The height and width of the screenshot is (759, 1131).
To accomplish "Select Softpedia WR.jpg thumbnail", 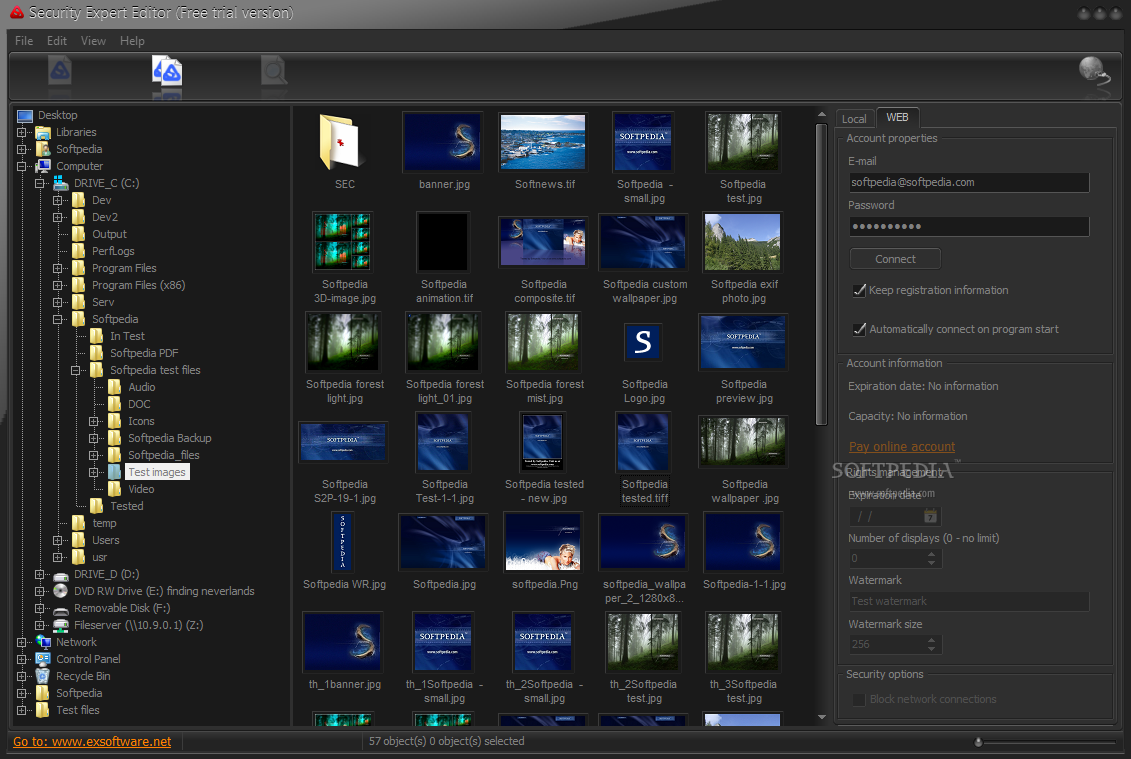I will (342, 543).
